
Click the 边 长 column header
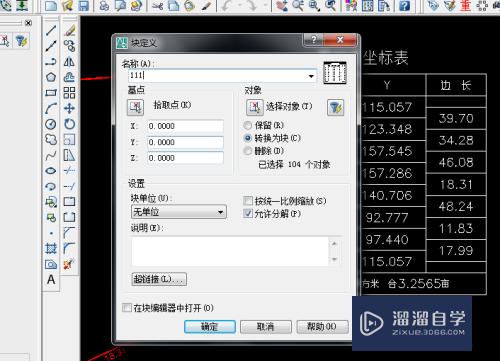click(x=456, y=85)
